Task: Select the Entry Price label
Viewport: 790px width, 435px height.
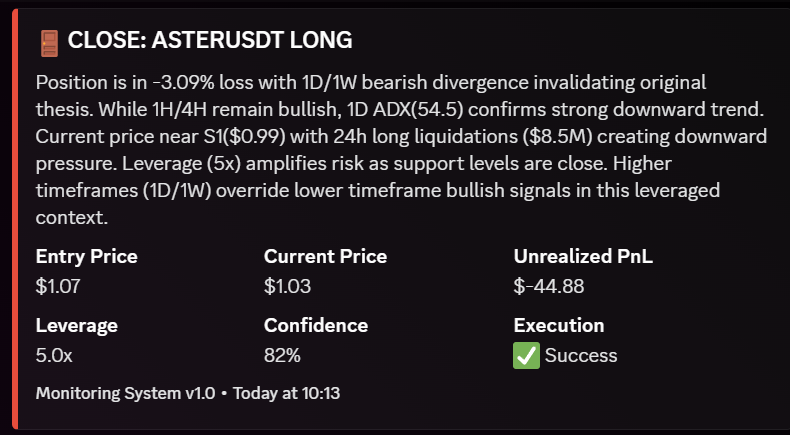Action: 86,257
